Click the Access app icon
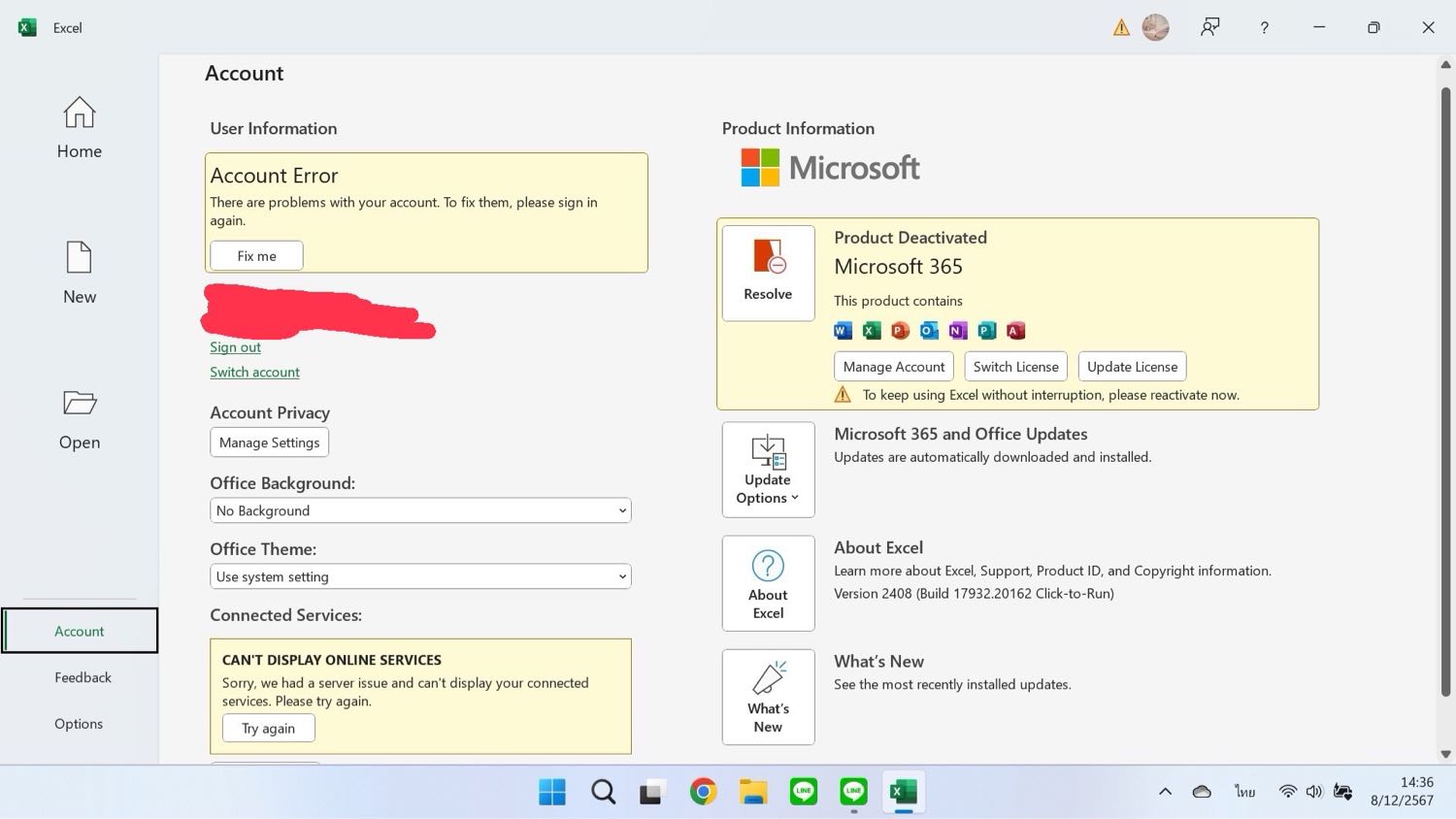Screen dimensions: 1456x819 click(x=1015, y=331)
